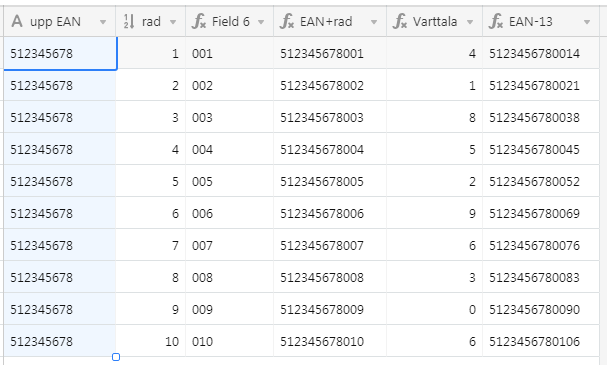Open the rad column dropdown arrow

coord(173,22)
